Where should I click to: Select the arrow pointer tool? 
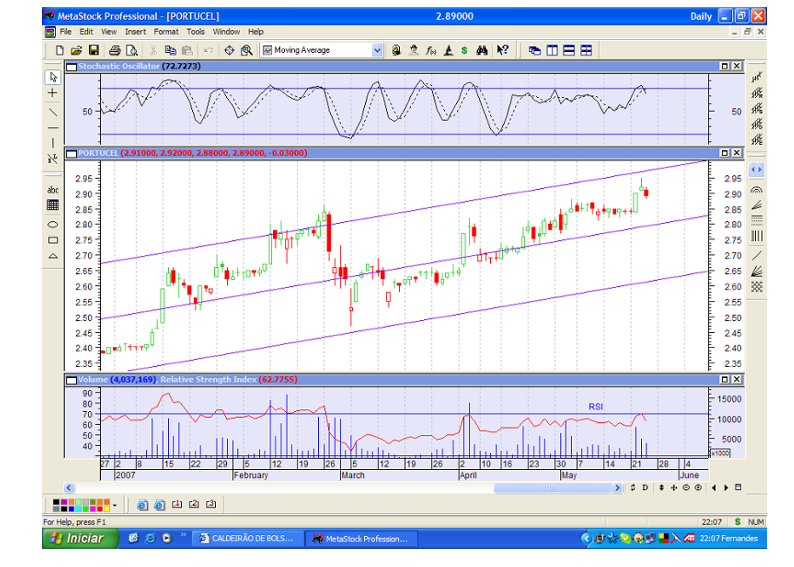click(x=53, y=77)
